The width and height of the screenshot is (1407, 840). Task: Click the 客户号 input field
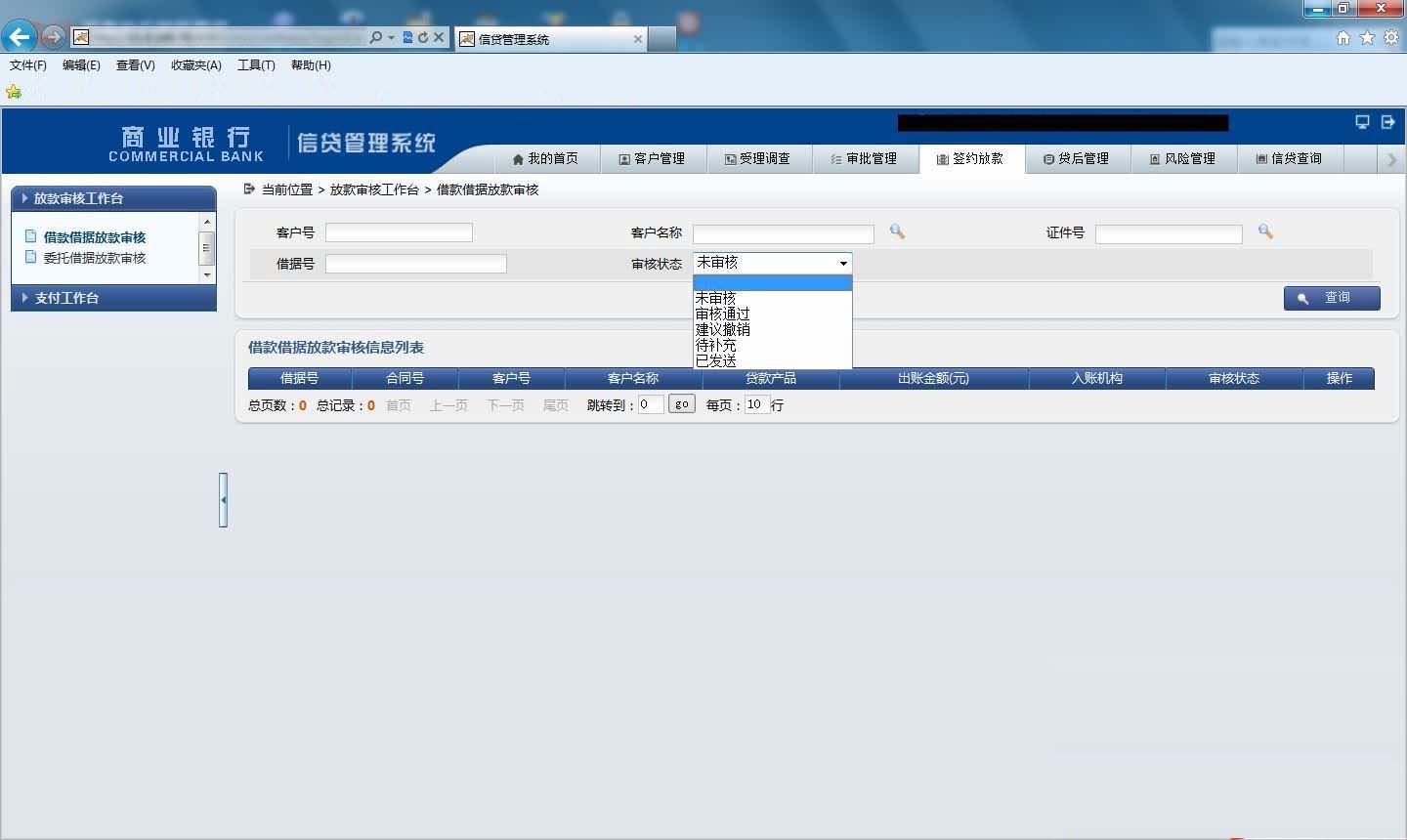(x=399, y=232)
